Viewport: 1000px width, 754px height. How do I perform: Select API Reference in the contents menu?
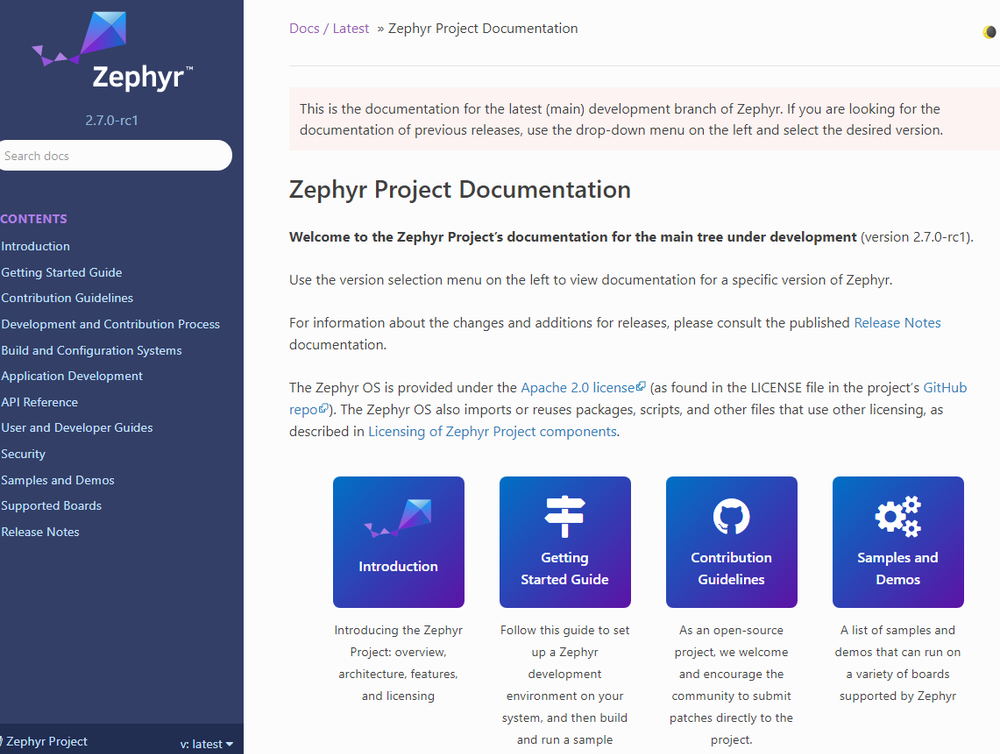tap(39, 401)
